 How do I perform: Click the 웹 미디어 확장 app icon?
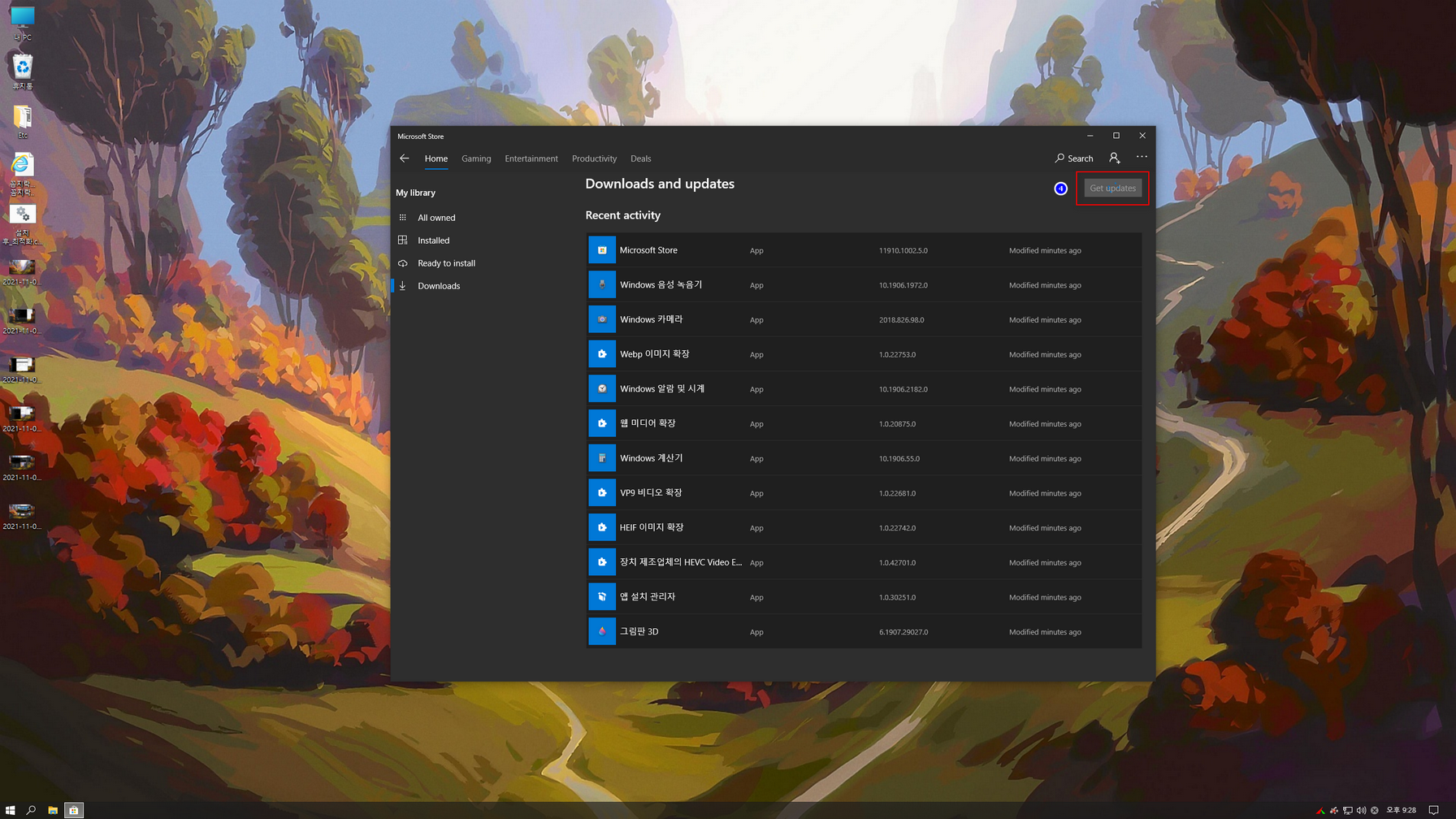pyautogui.click(x=602, y=423)
